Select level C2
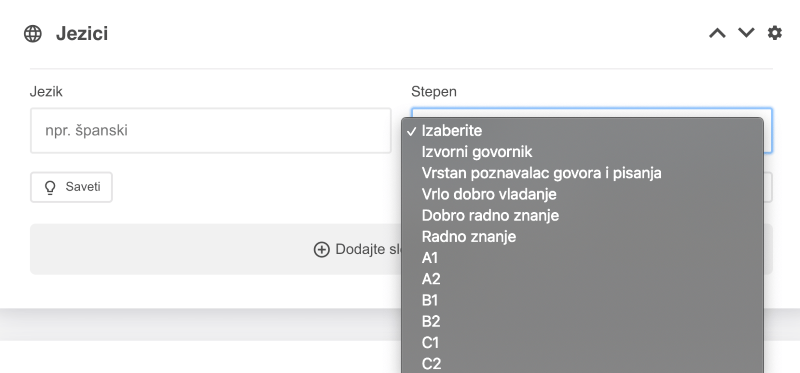 click(582, 364)
